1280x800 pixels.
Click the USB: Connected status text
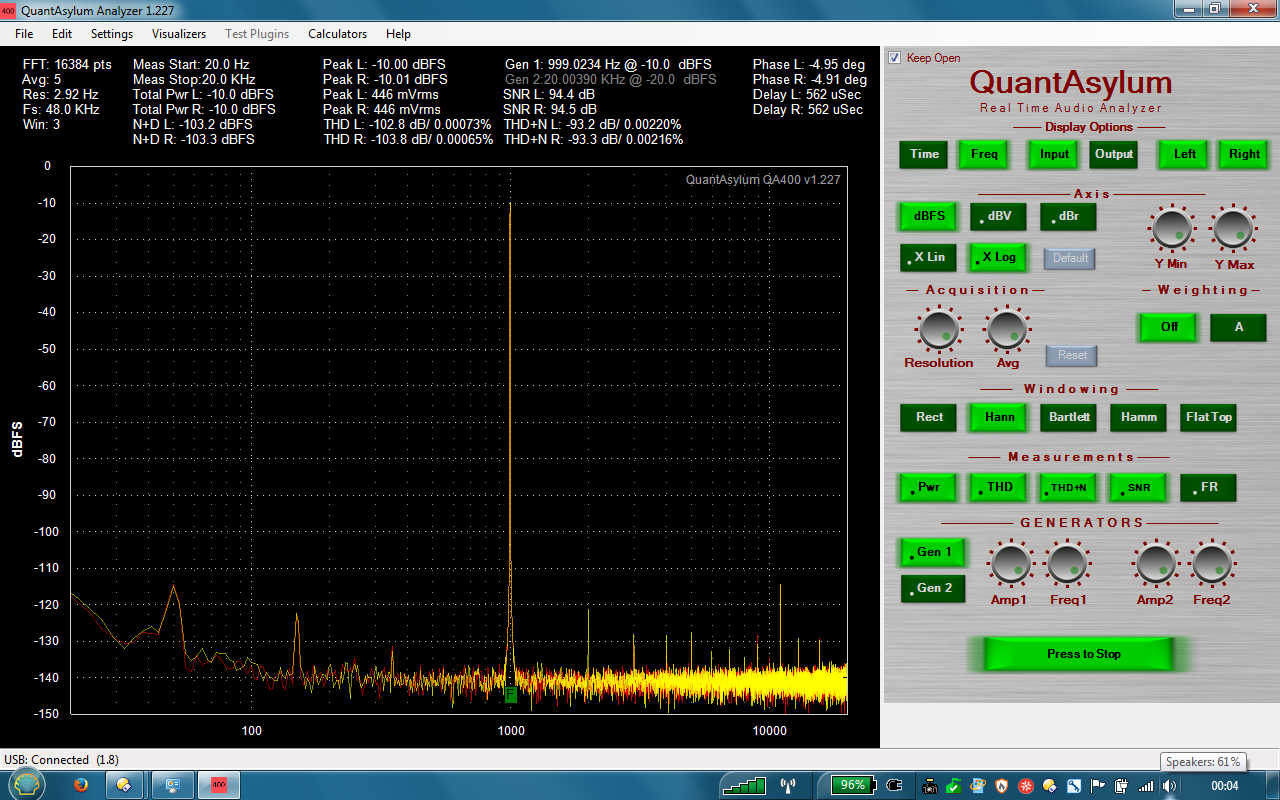pyautogui.click(x=61, y=760)
